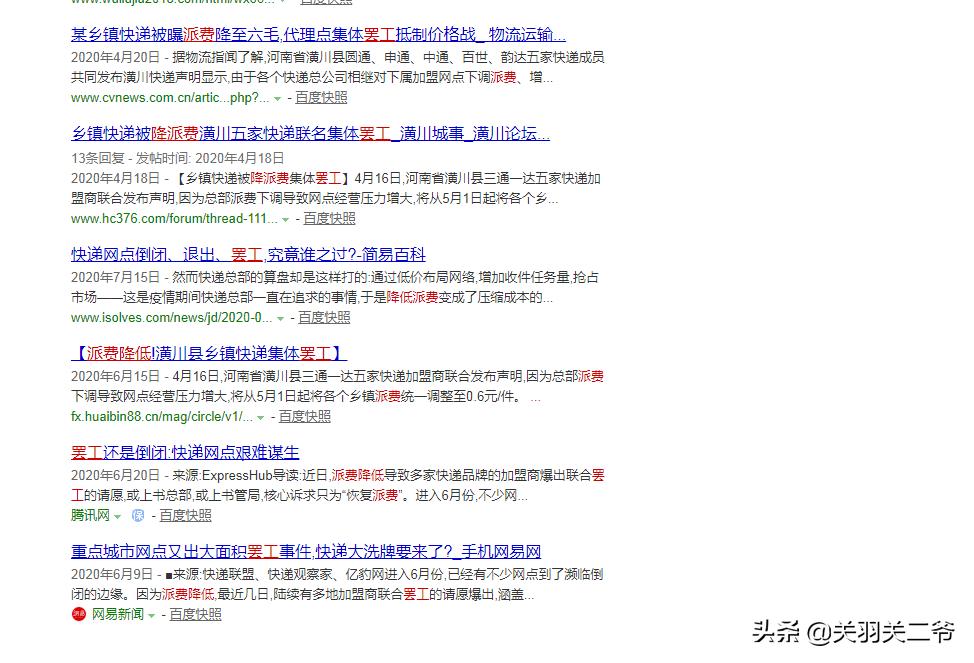Viewport: 974px width, 663px height.
Task: Open result '快递网点倒闭、退出、罢工,究竟谁之过'
Action: tap(248, 255)
